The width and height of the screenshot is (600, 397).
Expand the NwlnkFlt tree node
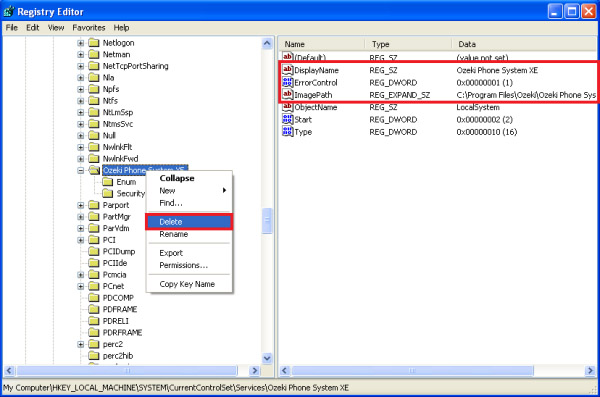point(80,147)
